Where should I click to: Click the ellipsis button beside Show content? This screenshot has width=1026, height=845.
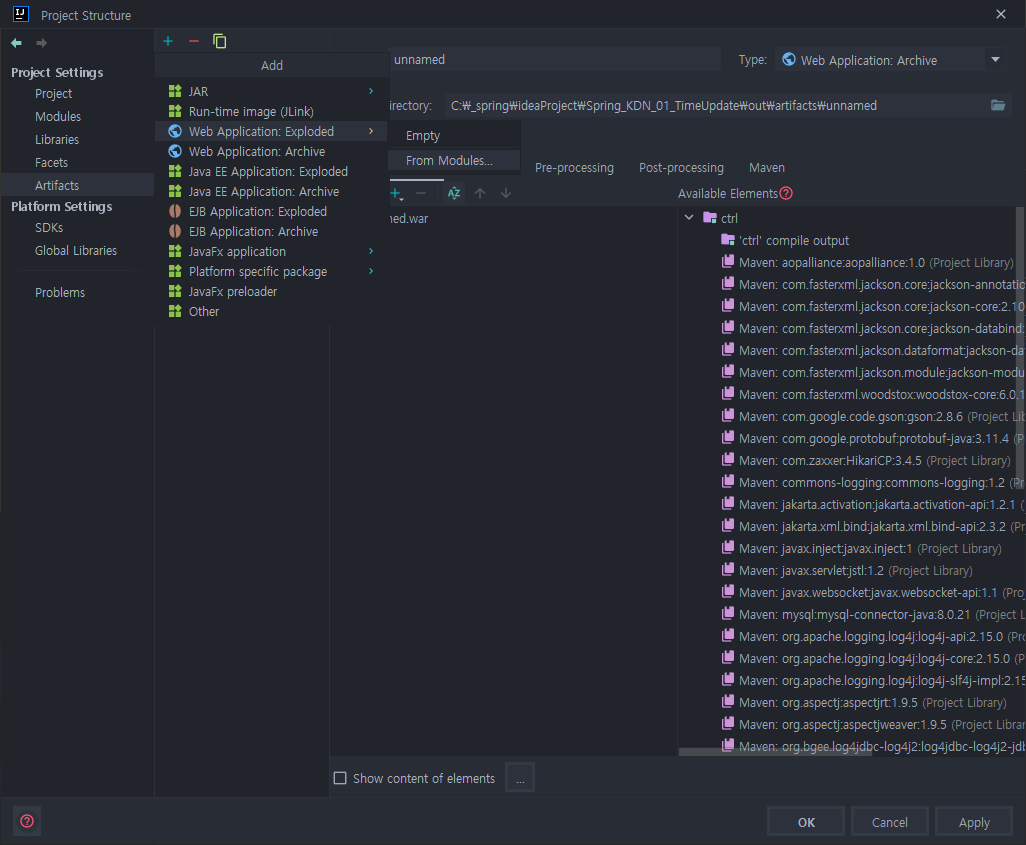pyautogui.click(x=520, y=778)
